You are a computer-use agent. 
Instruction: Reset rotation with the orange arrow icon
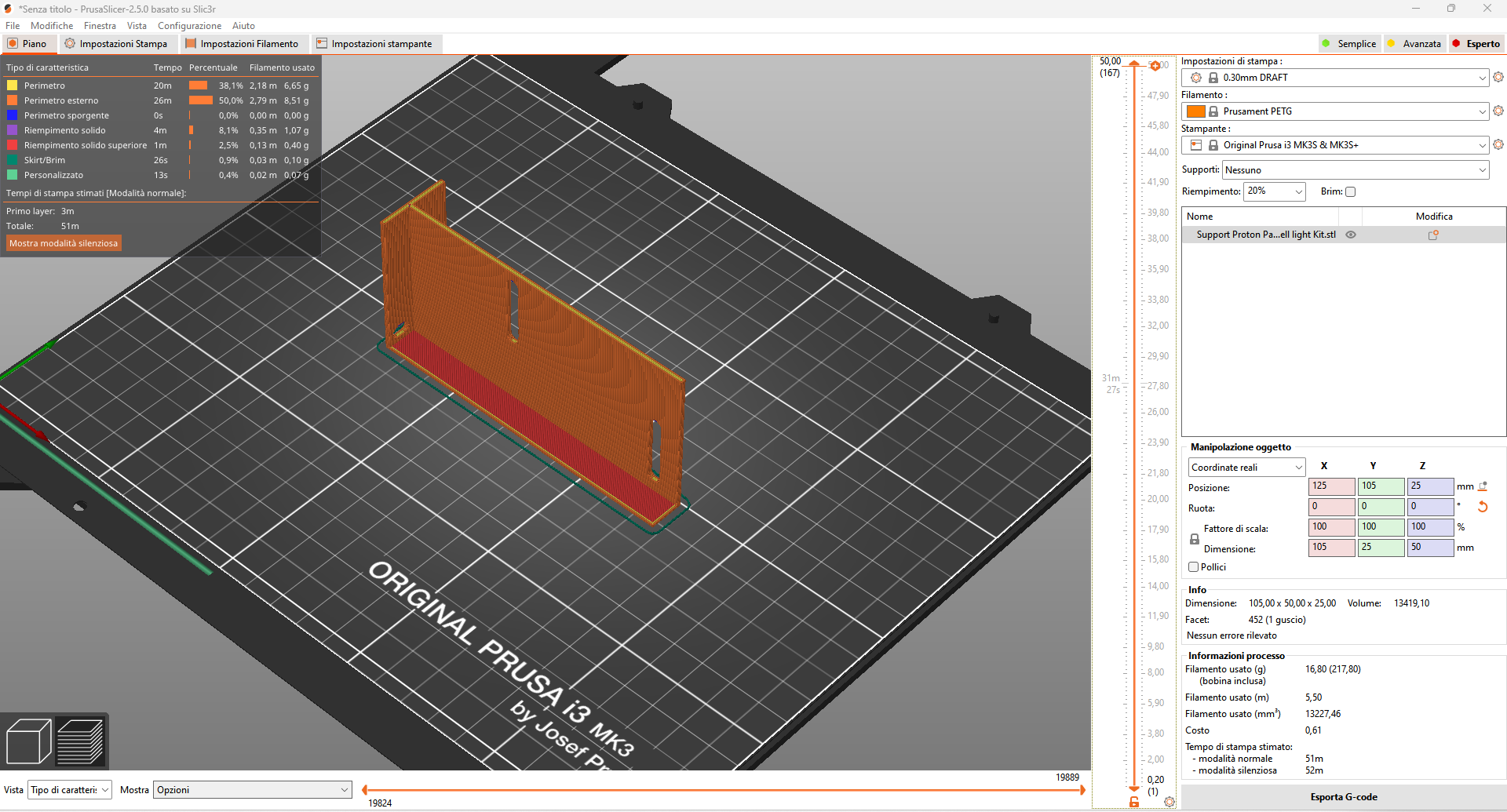pyautogui.click(x=1483, y=507)
